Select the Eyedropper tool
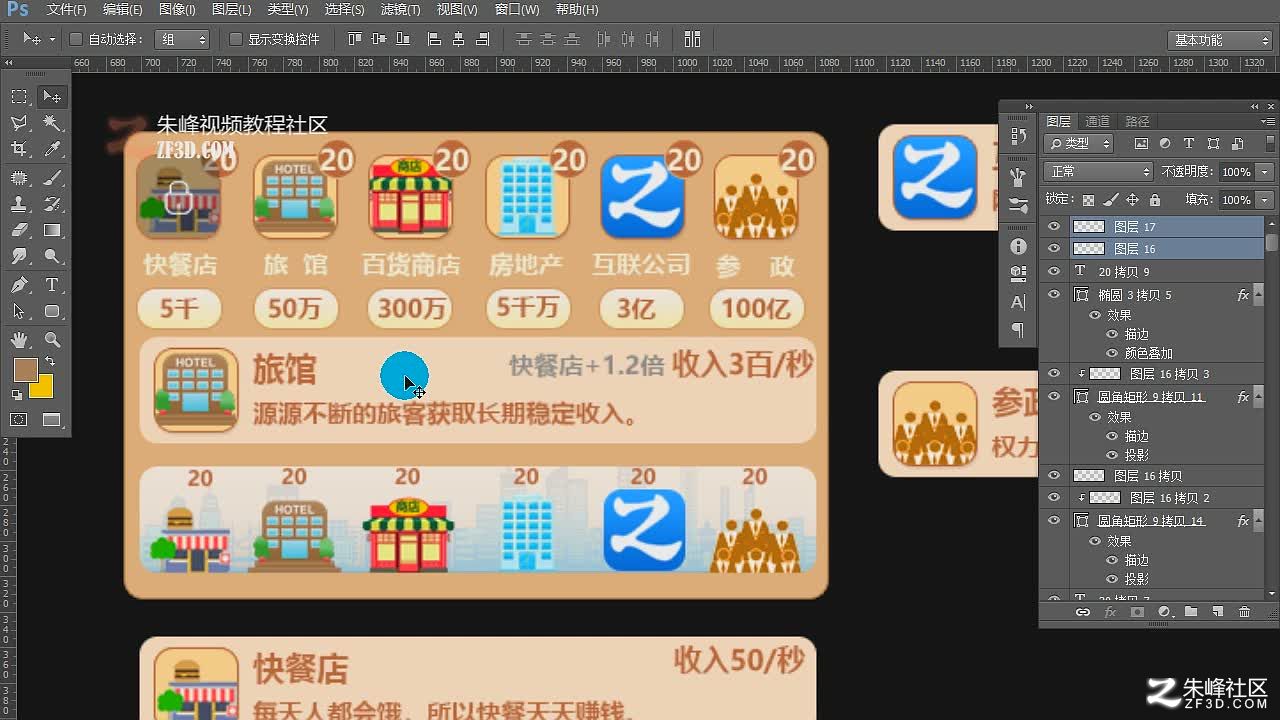Image resolution: width=1280 pixels, height=720 pixels. pos(52,149)
